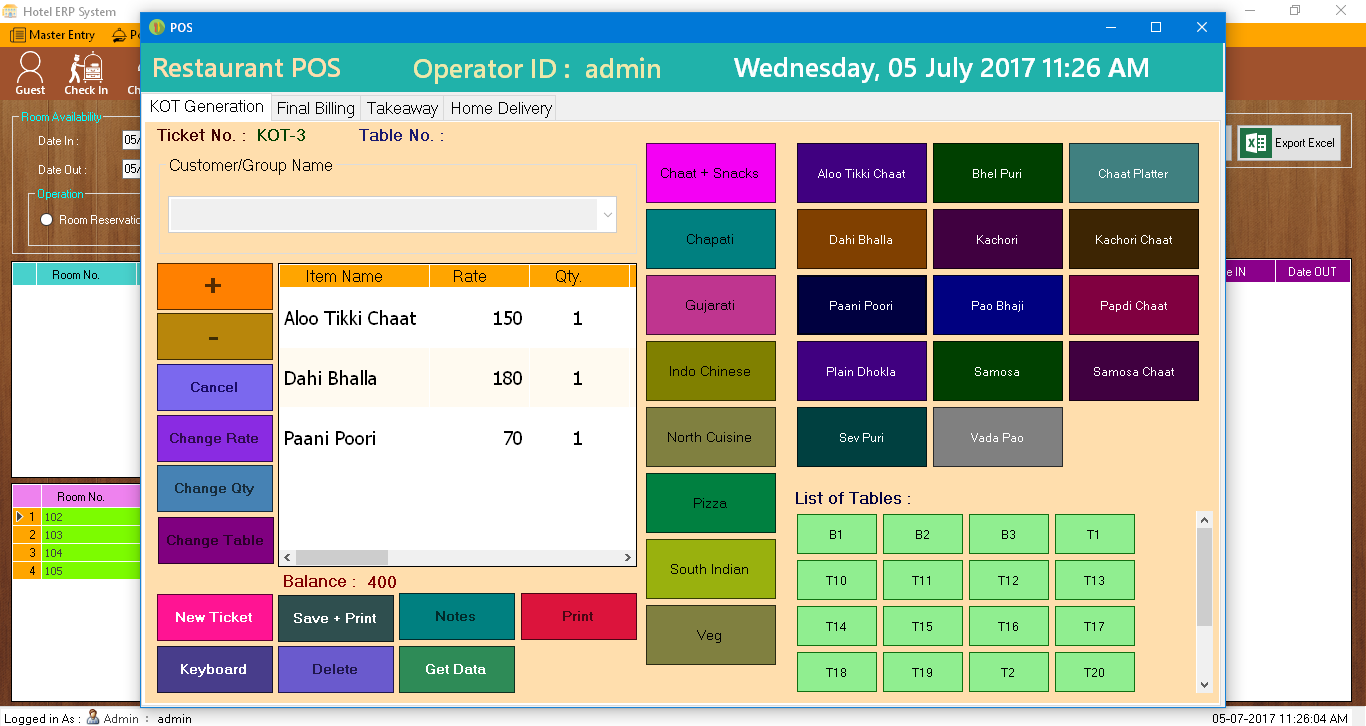Select table T20
The image size is (1366, 726).
(x=1095, y=672)
